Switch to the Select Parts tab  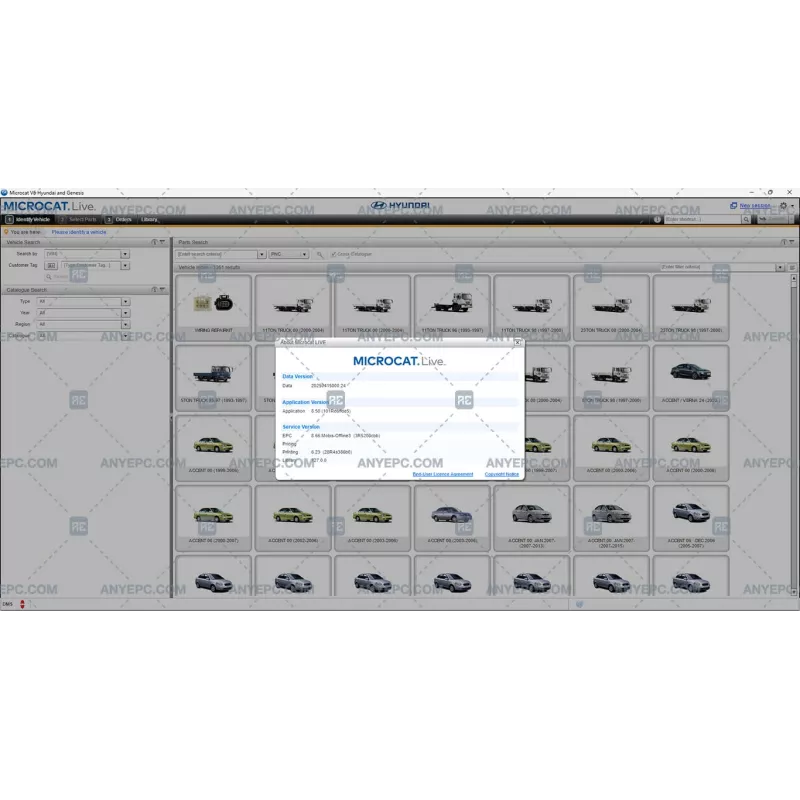(x=78, y=219)
